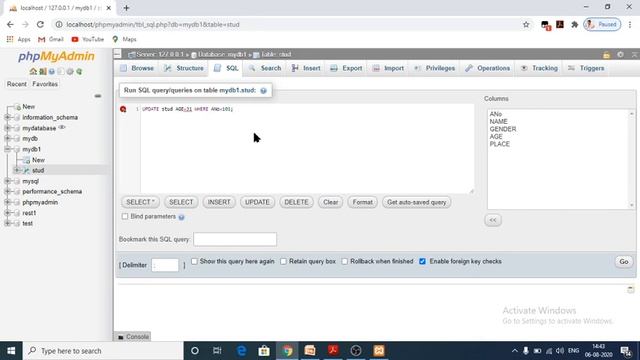Collapse all tree nodes with the minus icon

point(98,96)
